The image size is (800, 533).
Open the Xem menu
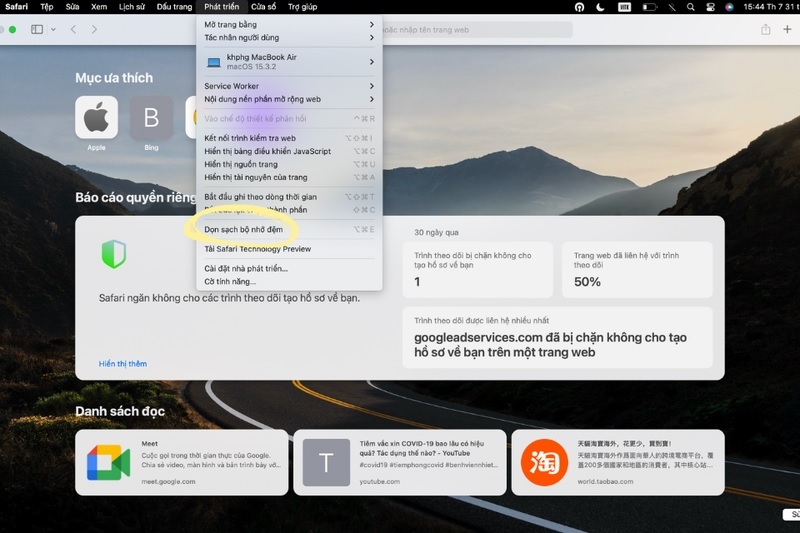tap(99, 7)
